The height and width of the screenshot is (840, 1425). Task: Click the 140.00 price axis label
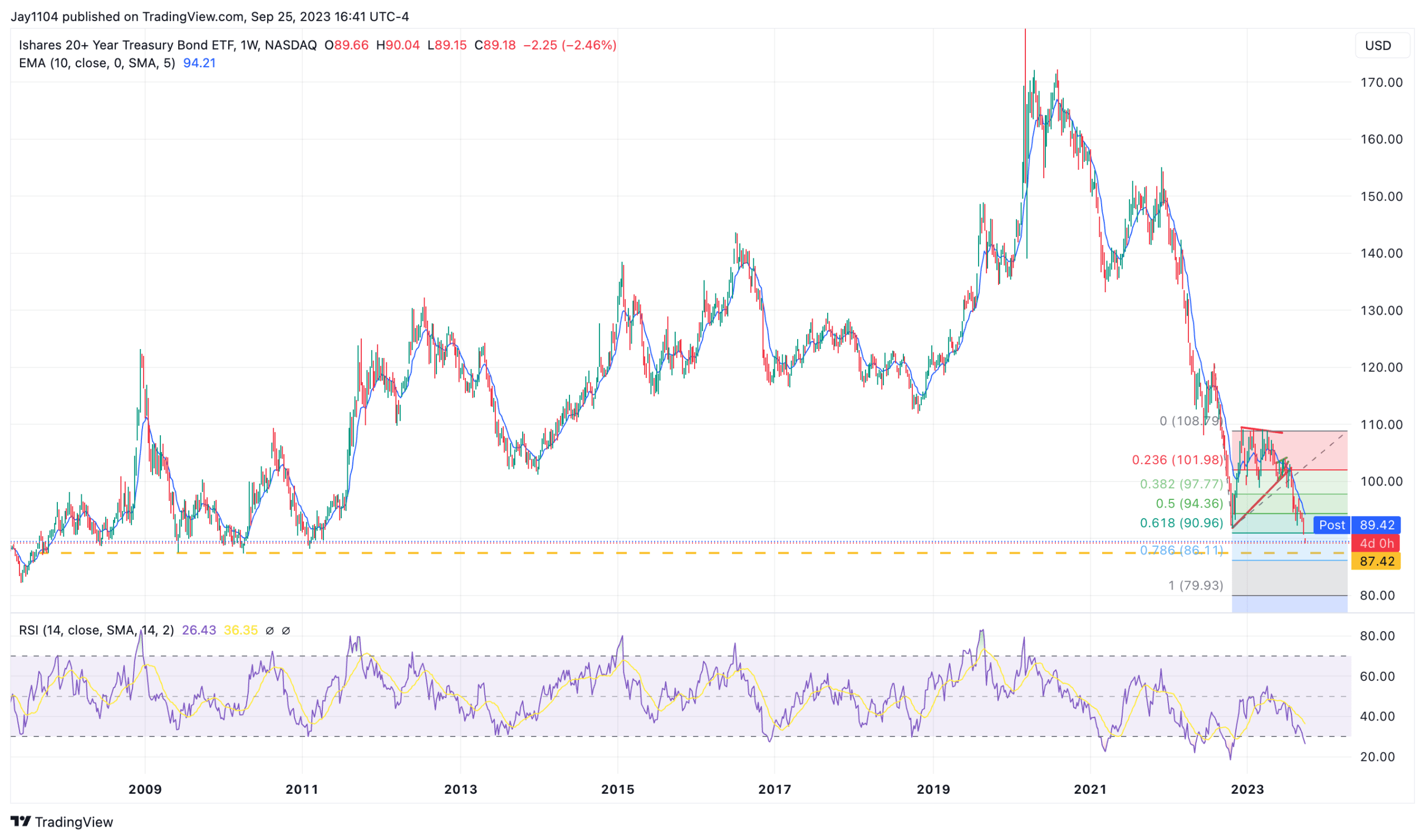tap(1381, 253)
